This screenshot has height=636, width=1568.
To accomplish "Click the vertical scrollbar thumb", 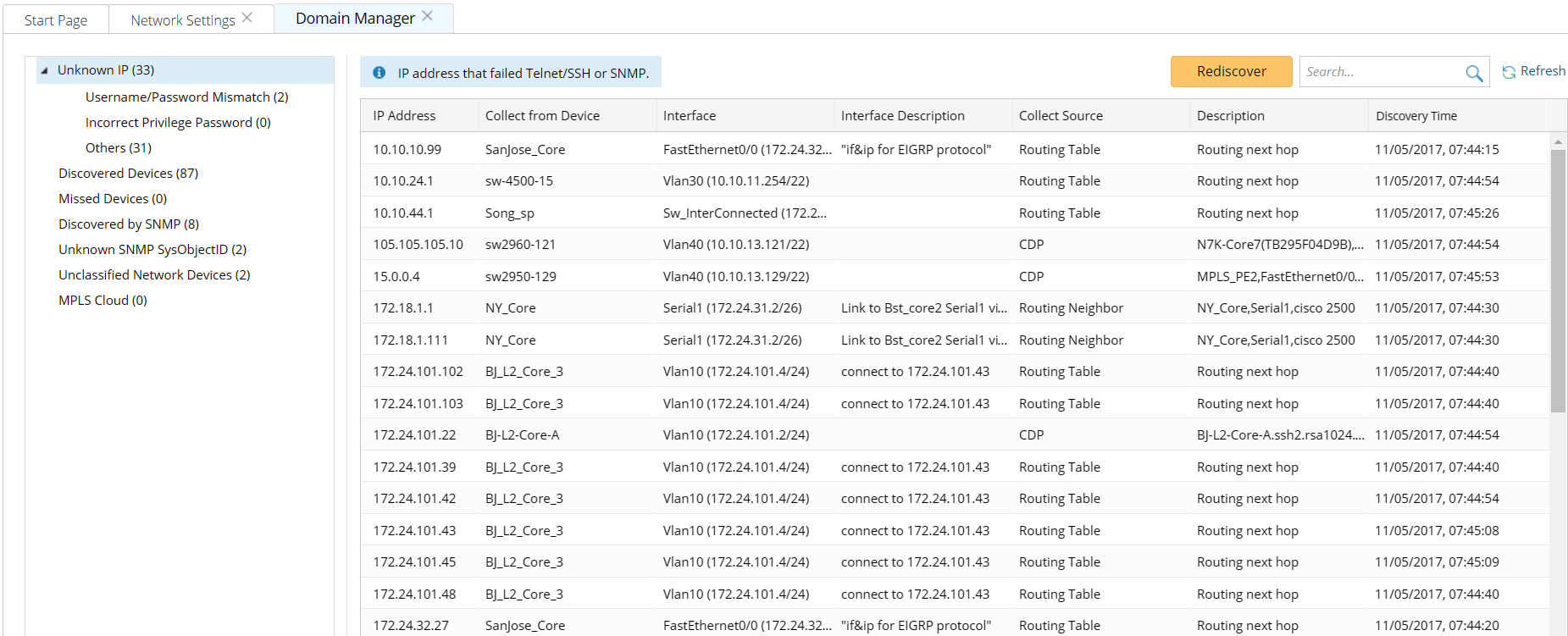I will coord(1558,279).
